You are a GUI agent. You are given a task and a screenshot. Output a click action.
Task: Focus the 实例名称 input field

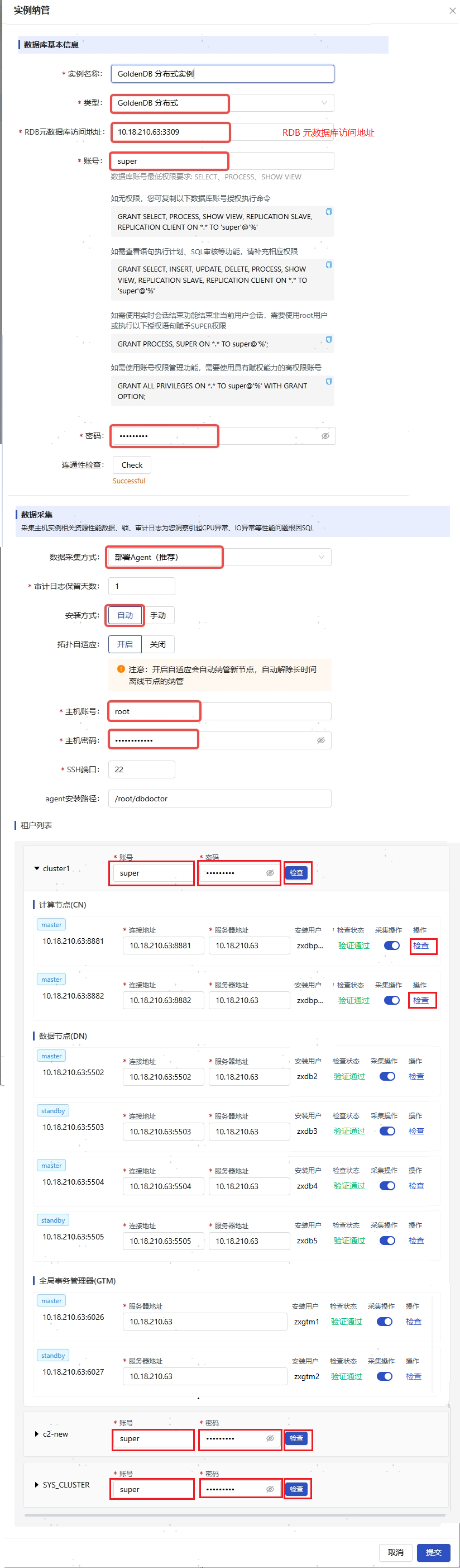tap(223, 74)
